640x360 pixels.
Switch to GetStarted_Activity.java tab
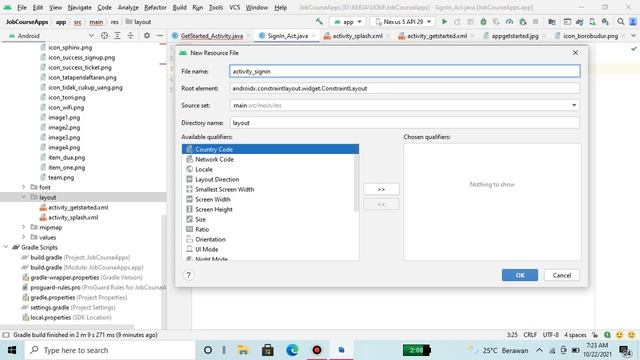click(x=211, y=36)
